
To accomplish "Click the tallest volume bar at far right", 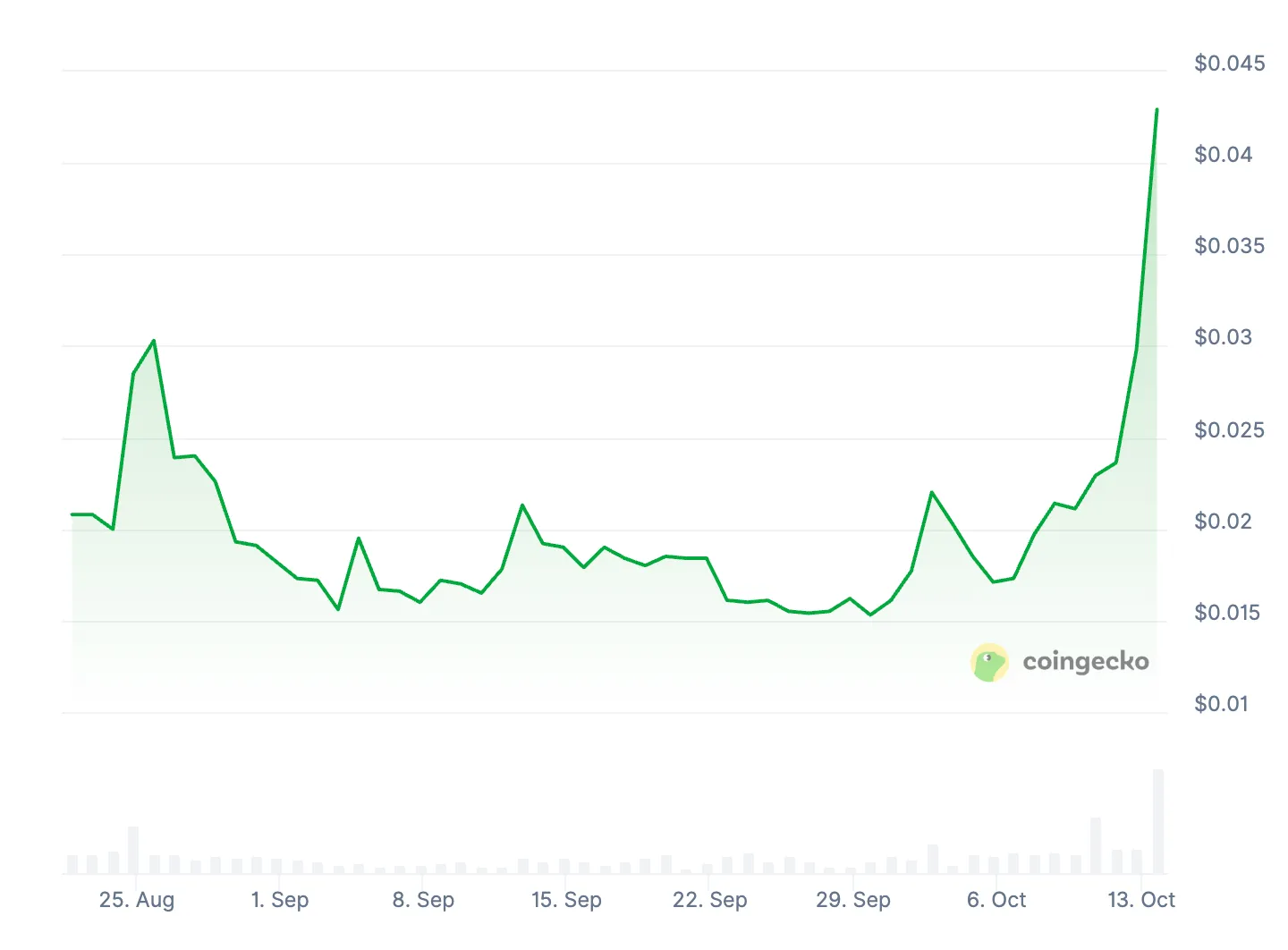I will (1158, 821).
